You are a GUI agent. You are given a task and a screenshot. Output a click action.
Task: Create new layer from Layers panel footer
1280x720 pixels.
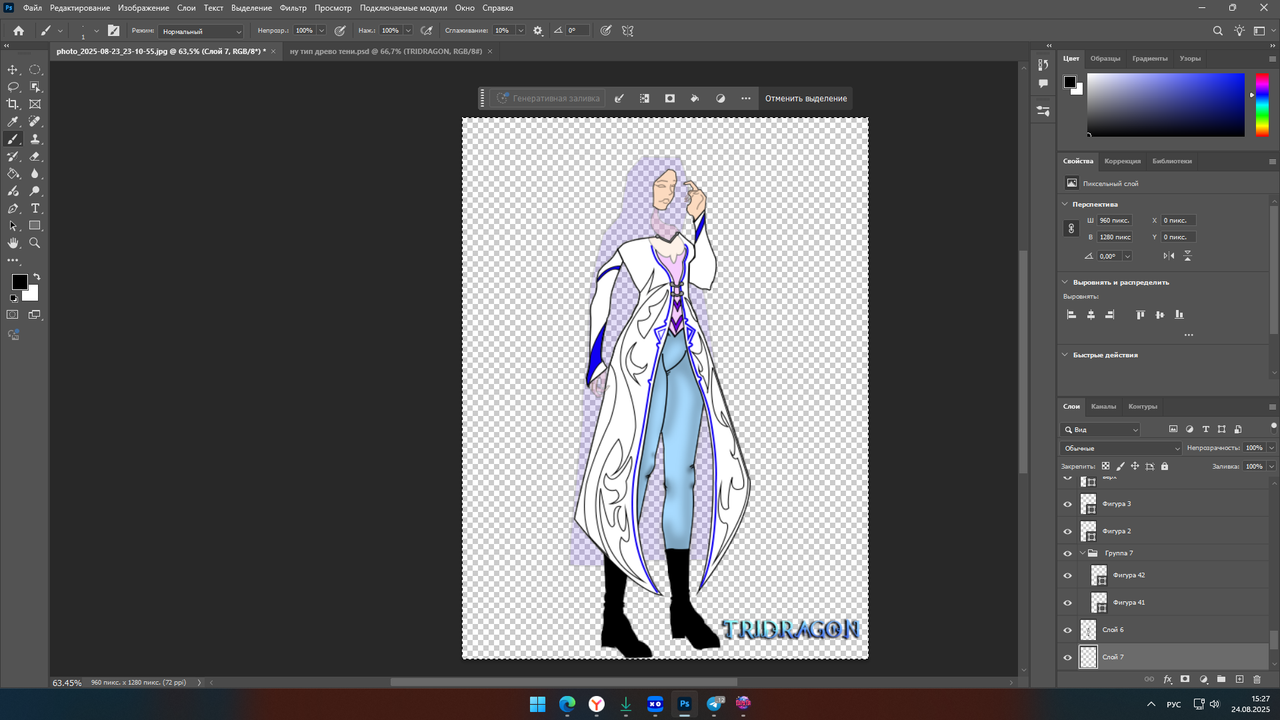point(1239,680)
